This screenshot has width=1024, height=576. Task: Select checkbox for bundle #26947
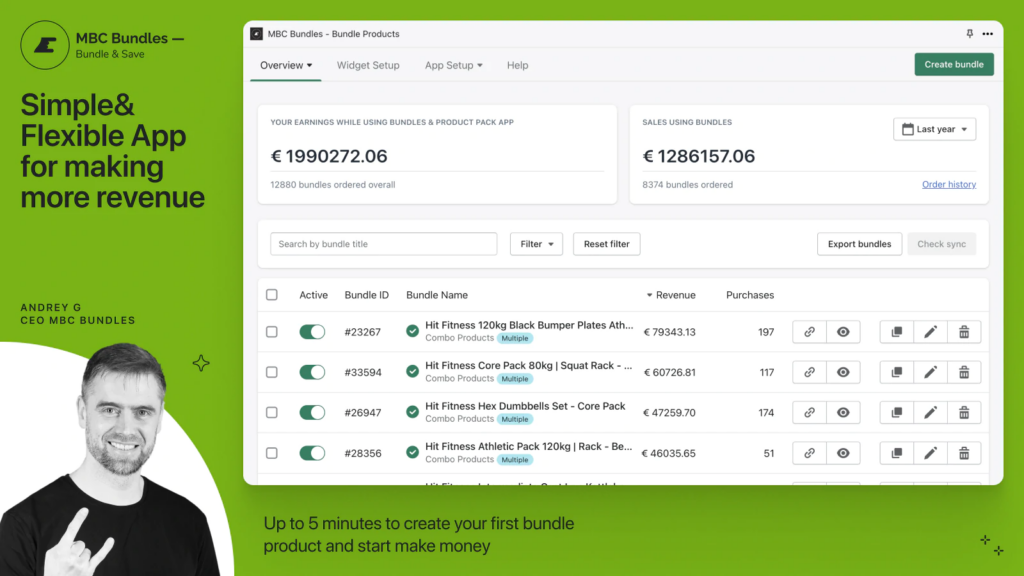[x=272, y=413]
